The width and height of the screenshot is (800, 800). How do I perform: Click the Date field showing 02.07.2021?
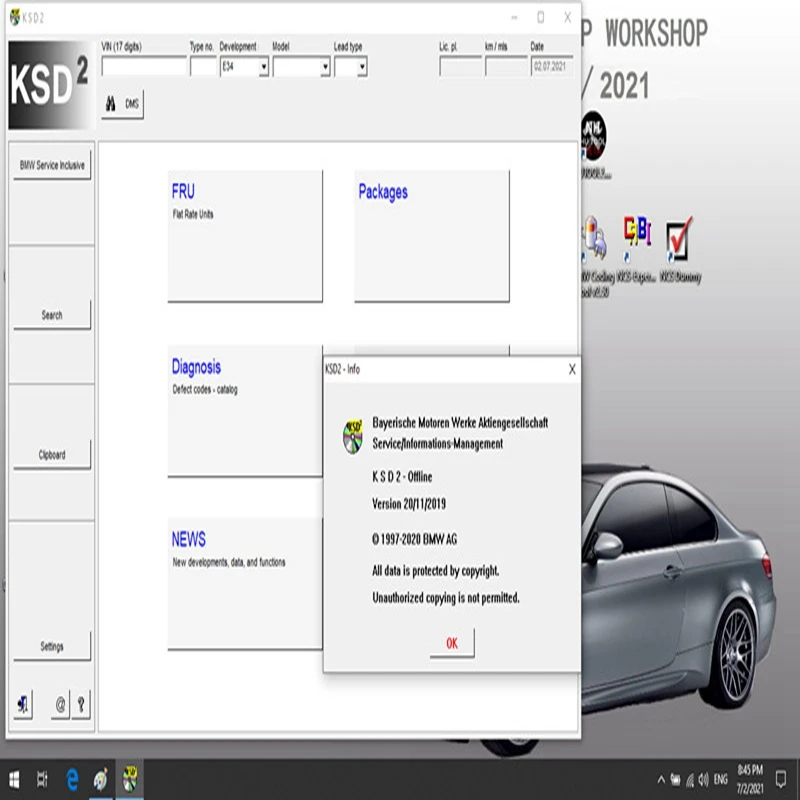[552, 67]
